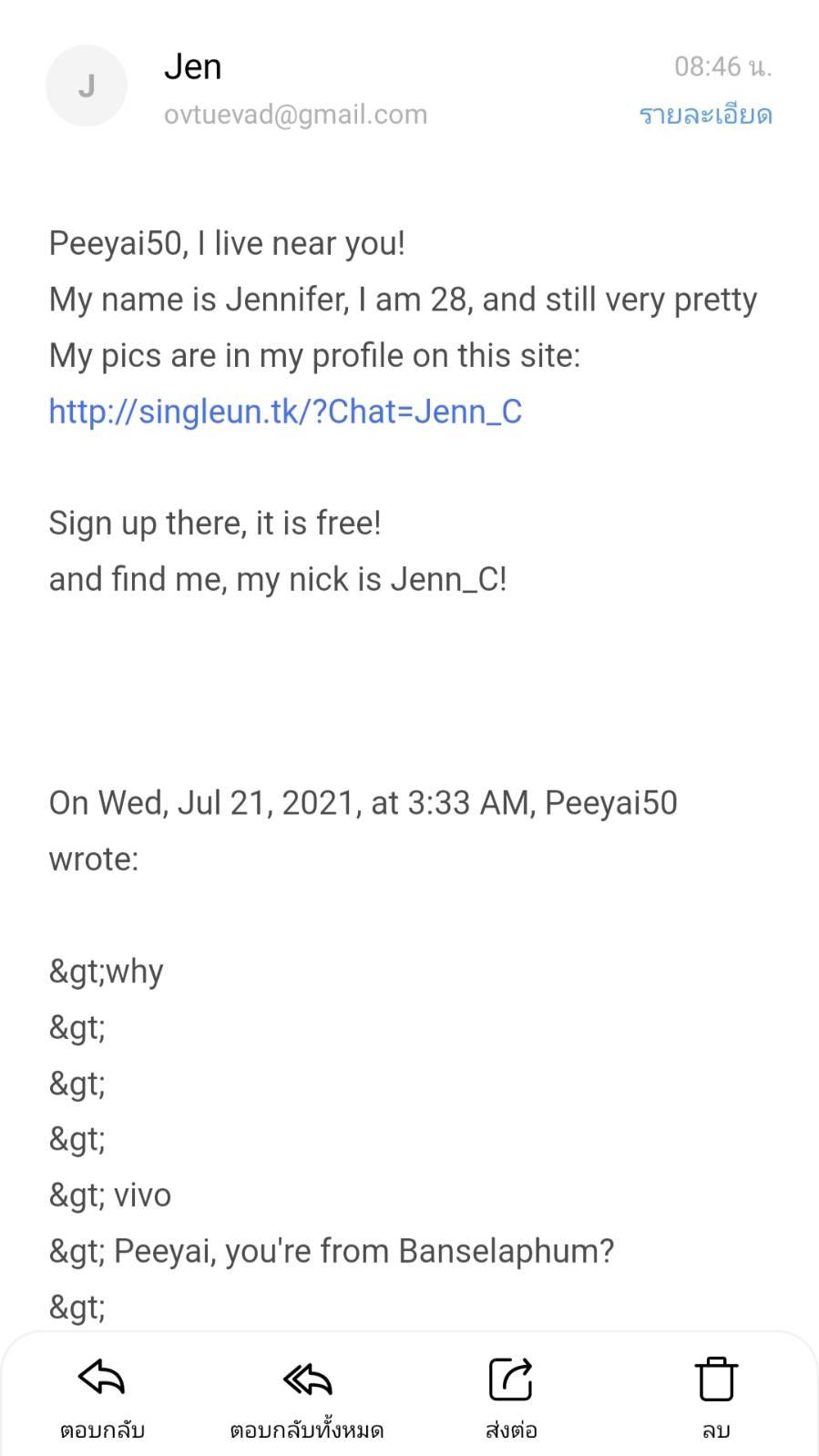Tap the 08:46 timestamp
The image size is (819, 1456).
pyautogui.click(x=722, y=66)
